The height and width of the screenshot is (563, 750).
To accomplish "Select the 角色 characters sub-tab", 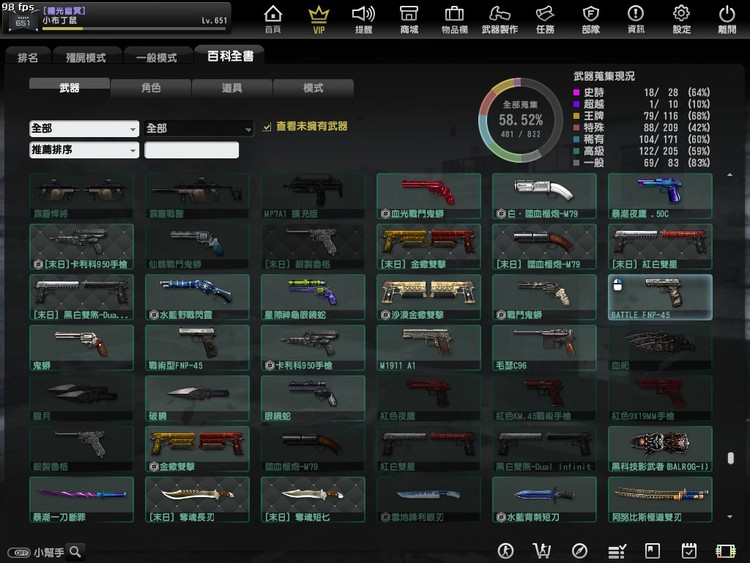I will [x=151, y=88].
